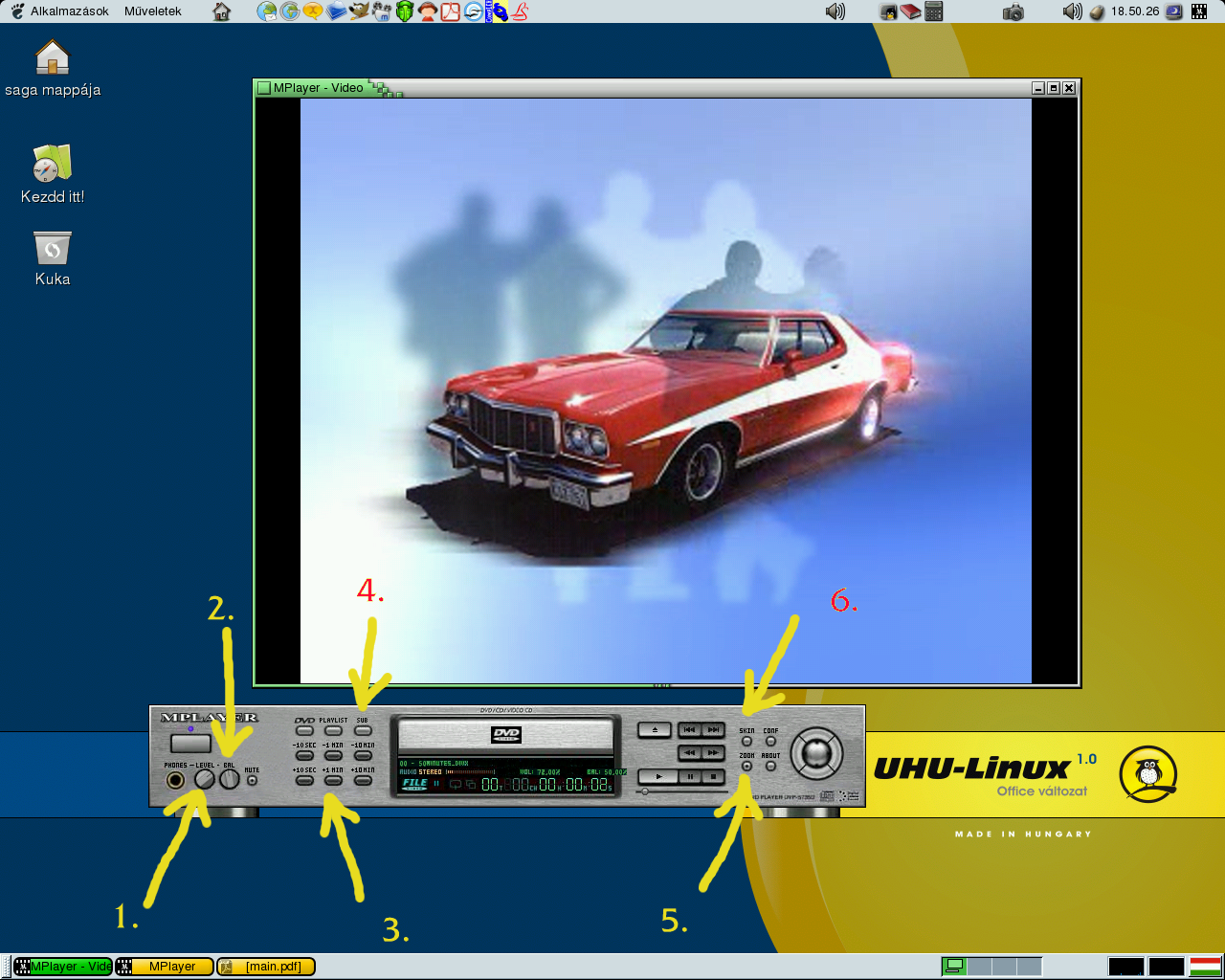
Task: Skip back with -1 MIN button
Action: pos(333,755)
